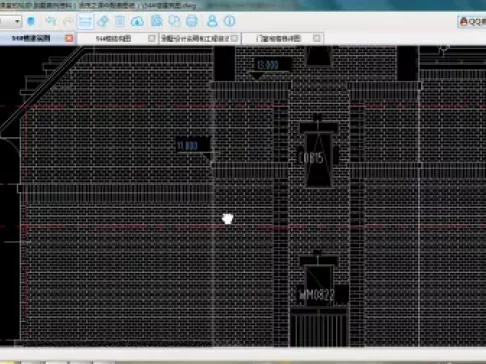
Task: Expand the dropdown arrow left of toolbar
Action: pyautogui.click(x=17, y=22)
